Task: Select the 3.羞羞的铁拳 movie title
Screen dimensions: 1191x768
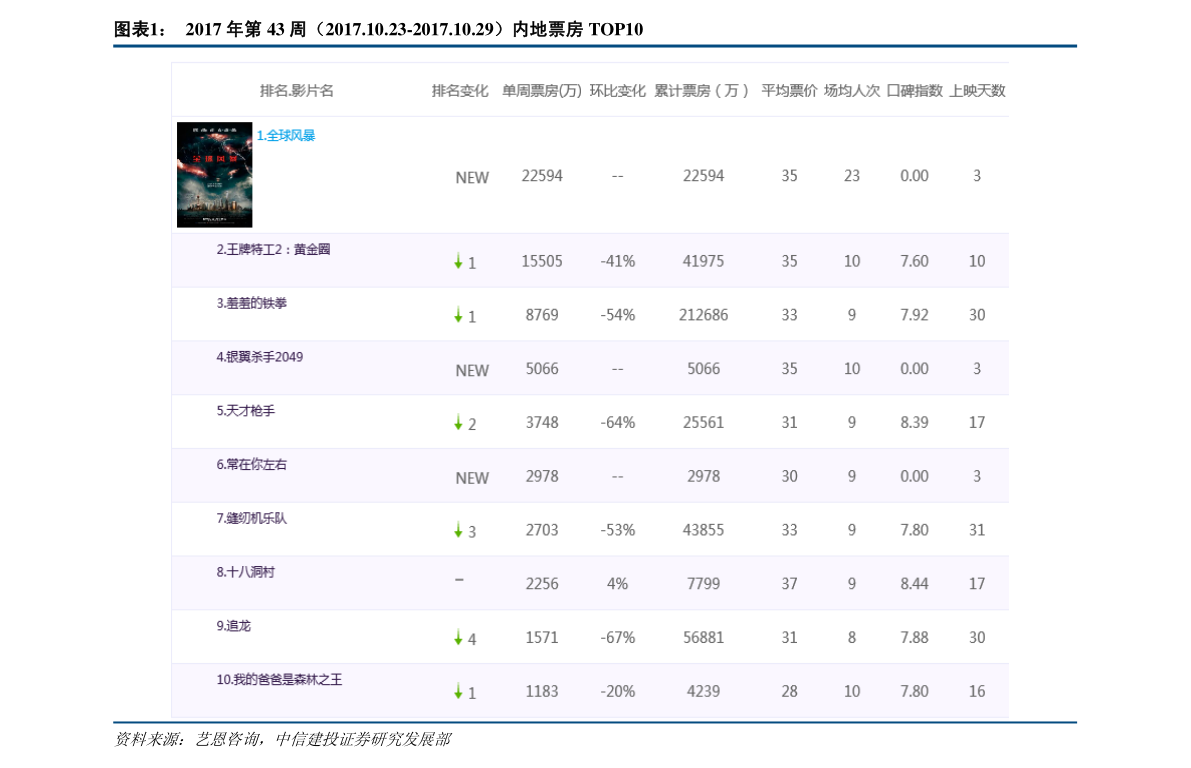Action: click(x=251, y=303)
